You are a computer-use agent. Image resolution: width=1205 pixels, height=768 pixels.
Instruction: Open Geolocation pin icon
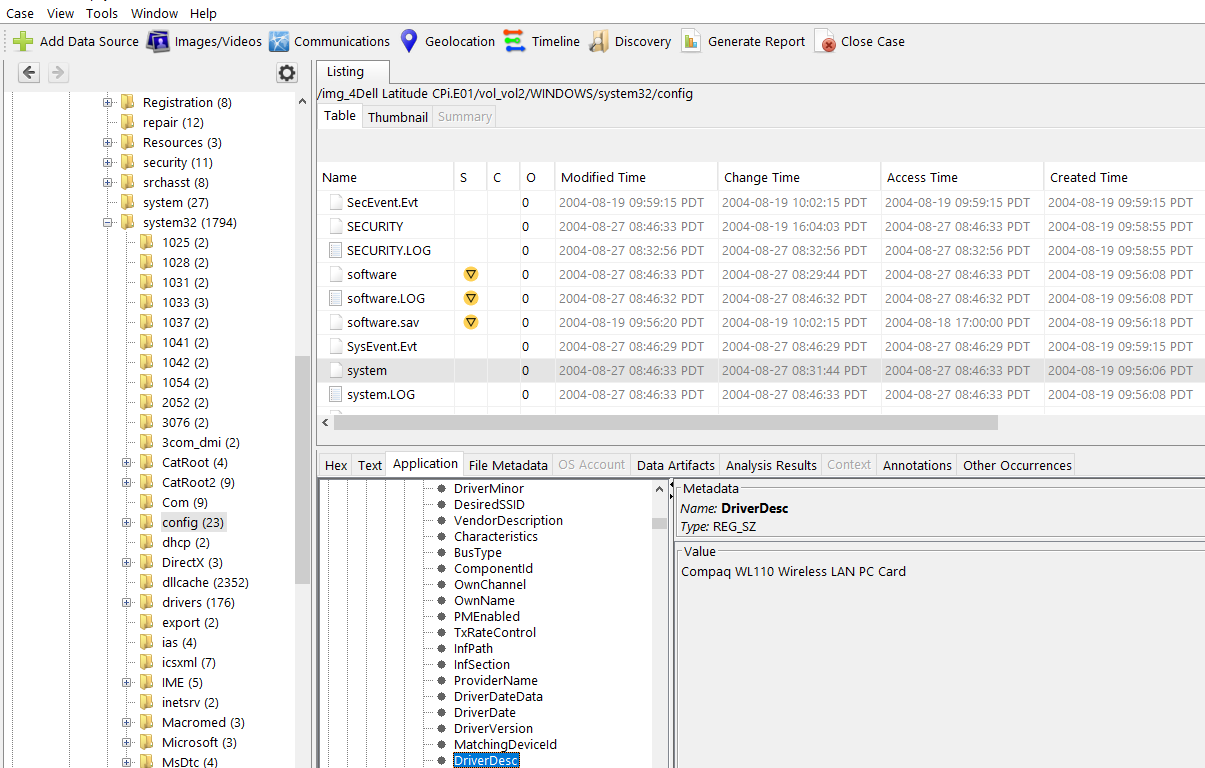(x=408, y=41)
